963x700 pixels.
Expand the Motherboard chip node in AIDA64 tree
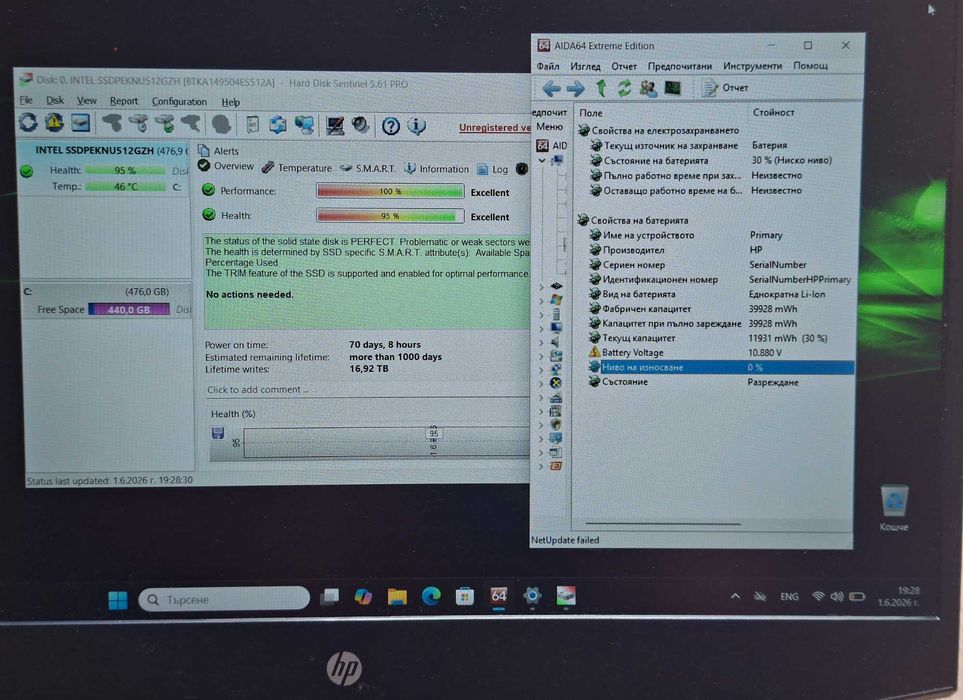pyautogui.click(x=541, y=286)
